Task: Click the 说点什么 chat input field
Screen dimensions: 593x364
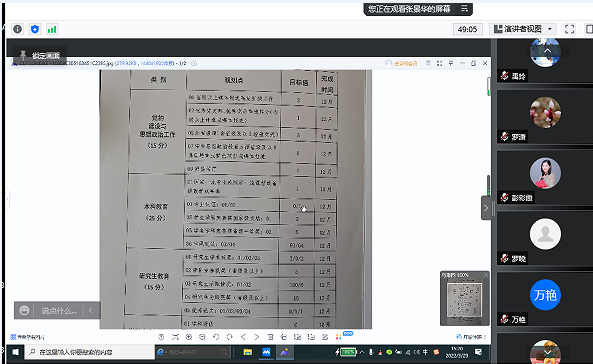Action: tap(59, 311)
